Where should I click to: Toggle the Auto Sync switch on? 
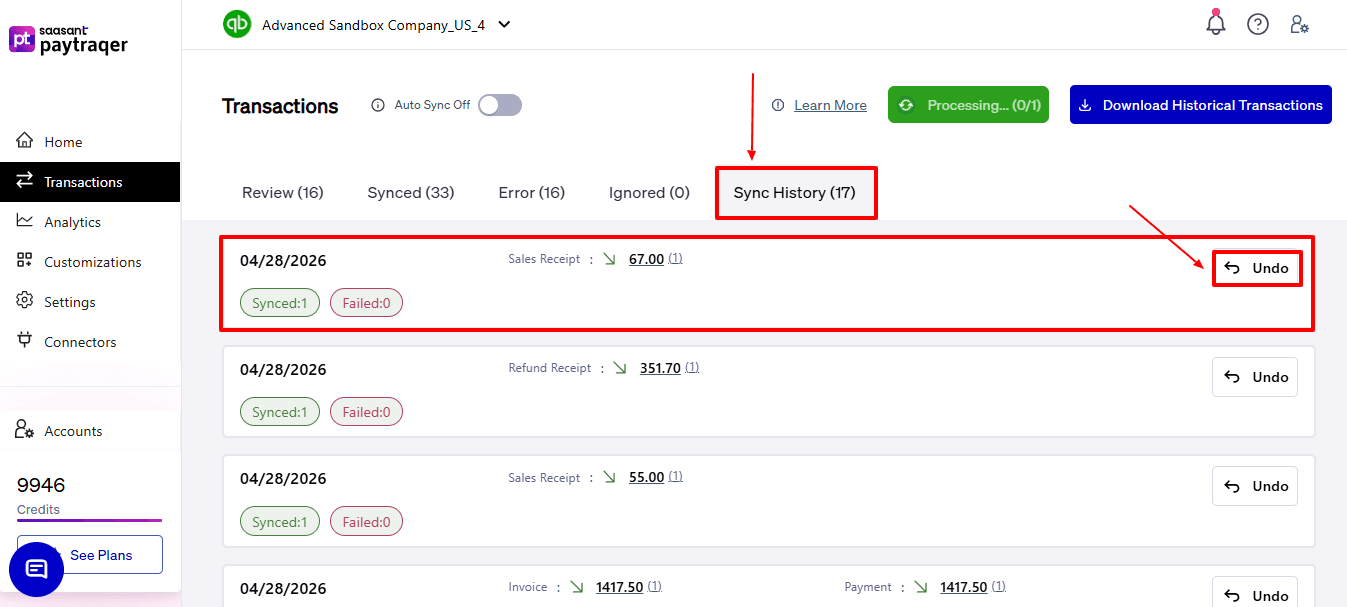(x=500, y=105)
